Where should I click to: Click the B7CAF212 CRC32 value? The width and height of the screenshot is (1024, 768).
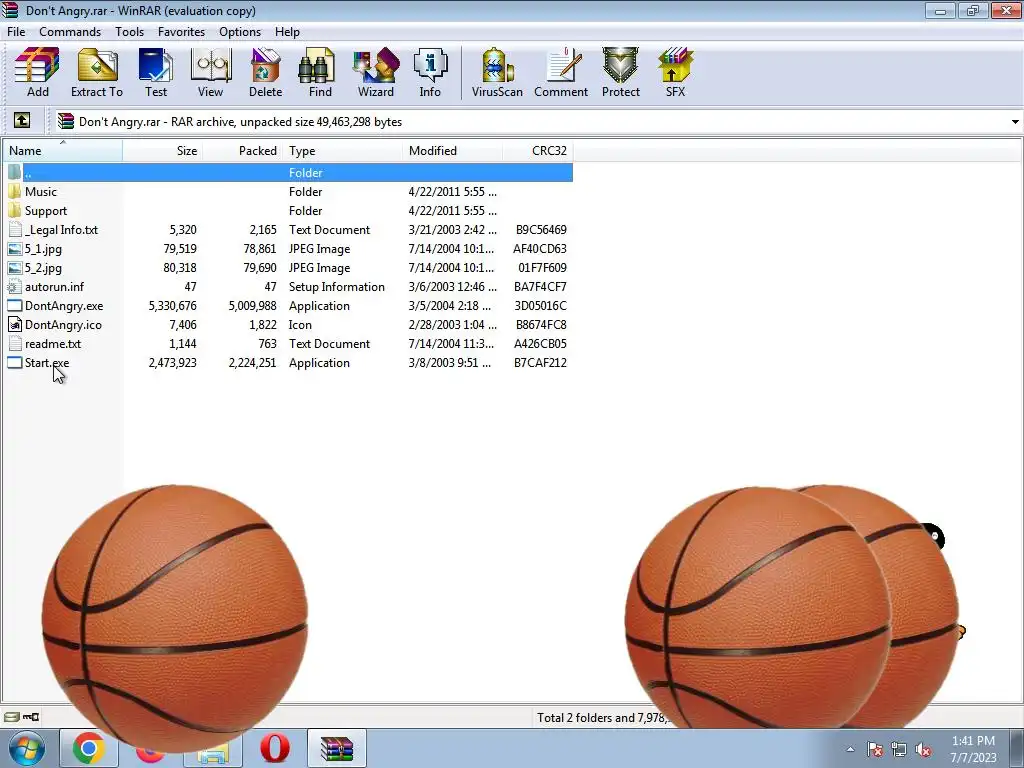540,362
